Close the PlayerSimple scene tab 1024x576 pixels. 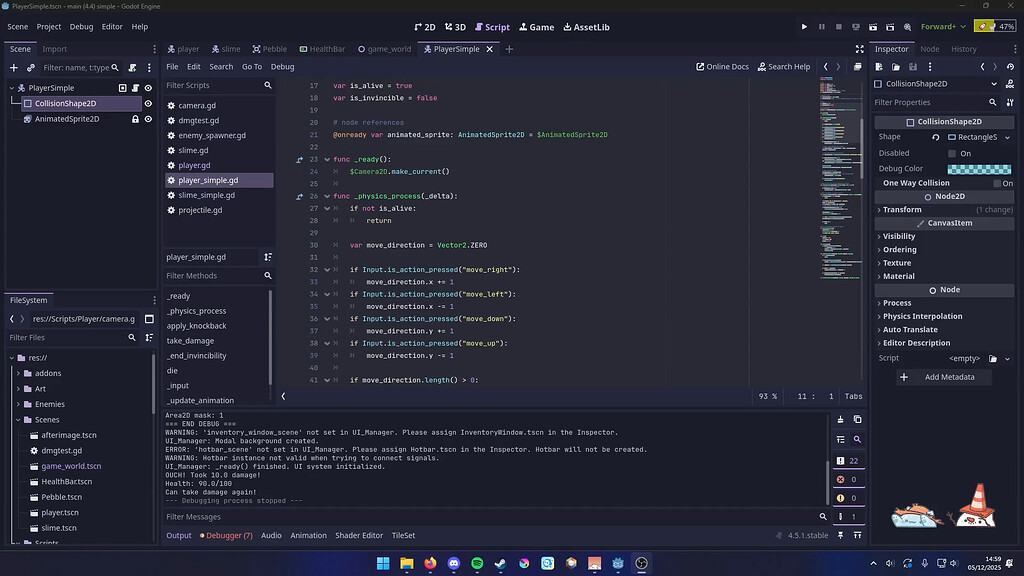489,49
